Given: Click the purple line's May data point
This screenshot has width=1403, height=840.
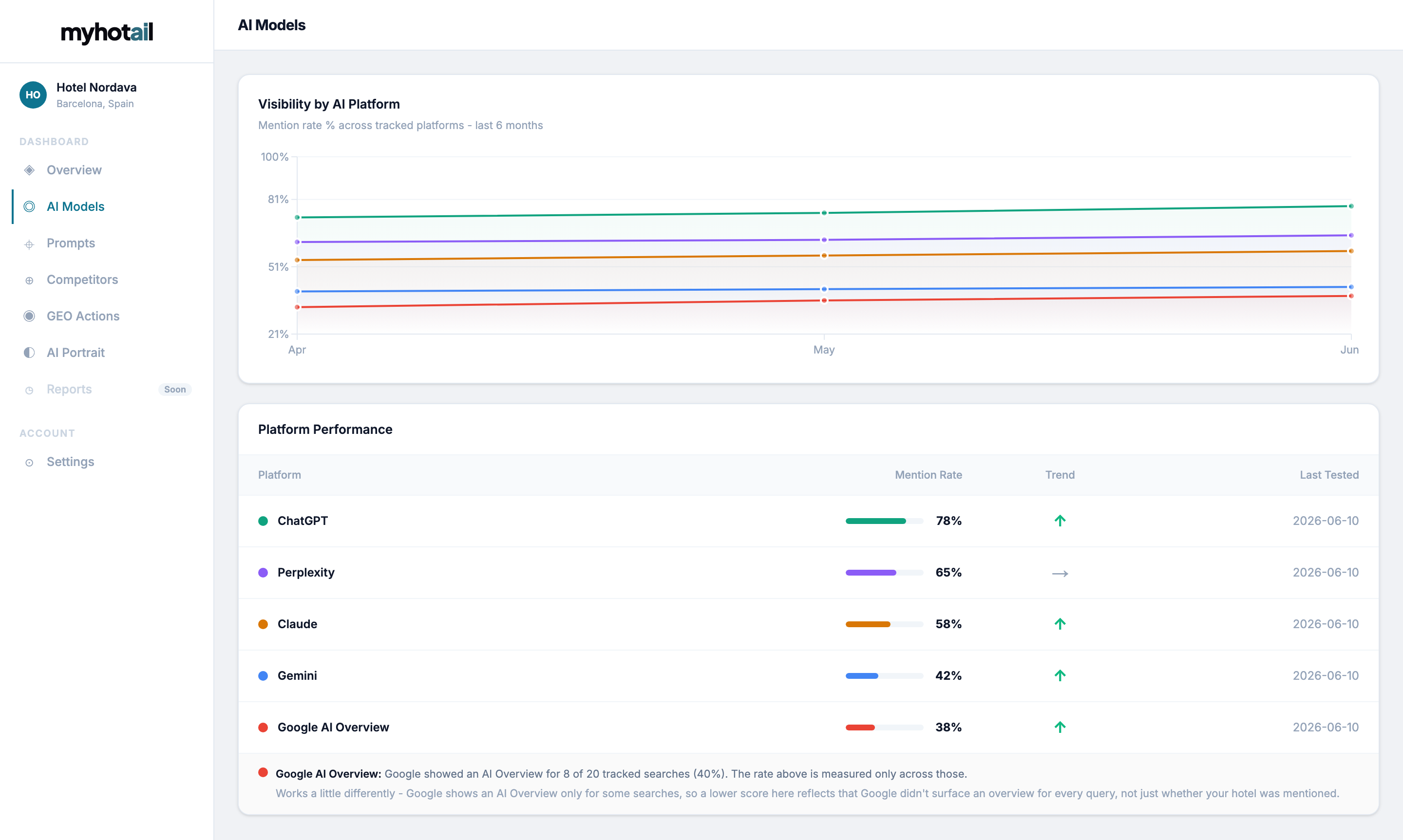Looking at the screenshot, I should (824, 240).
